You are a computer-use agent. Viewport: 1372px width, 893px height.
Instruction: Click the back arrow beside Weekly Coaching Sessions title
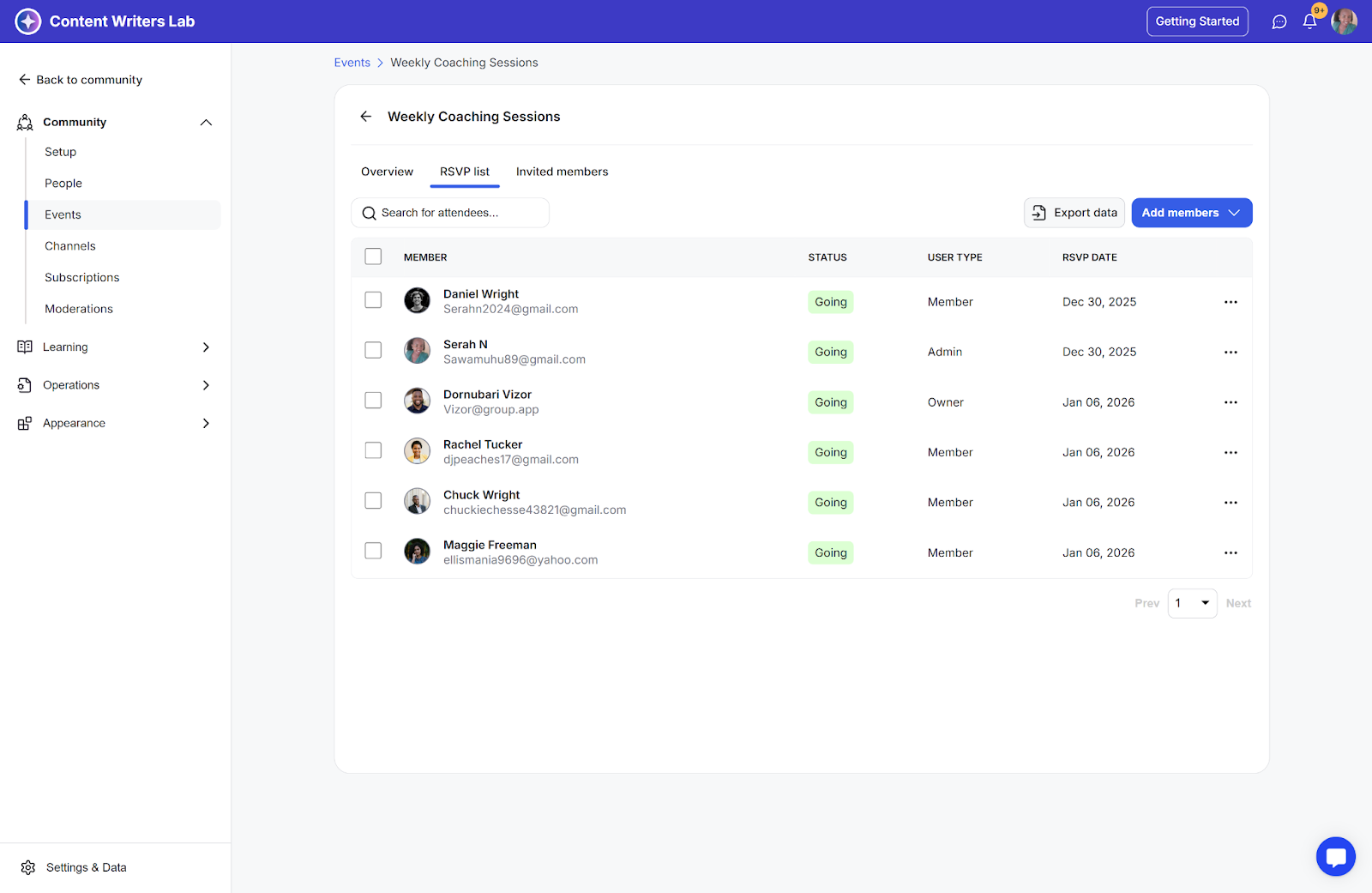click(366, 117)
